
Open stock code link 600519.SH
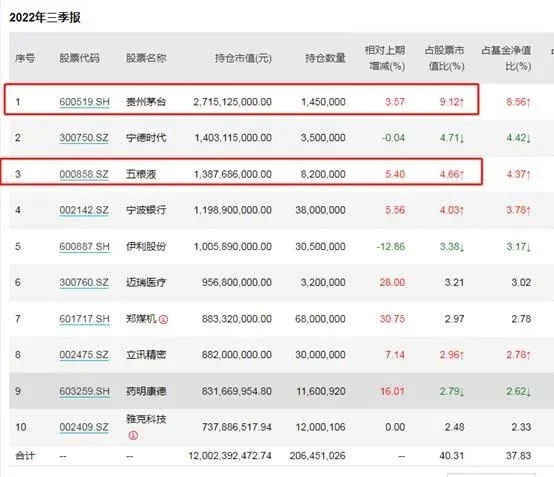pos(84,102)
